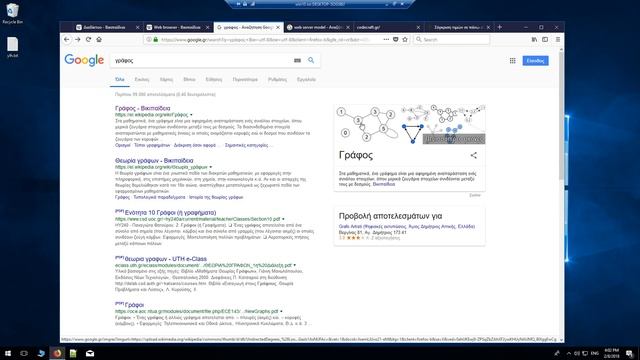
Task: Click the Google search magnifier icon
Action: [x=311, y=60]
